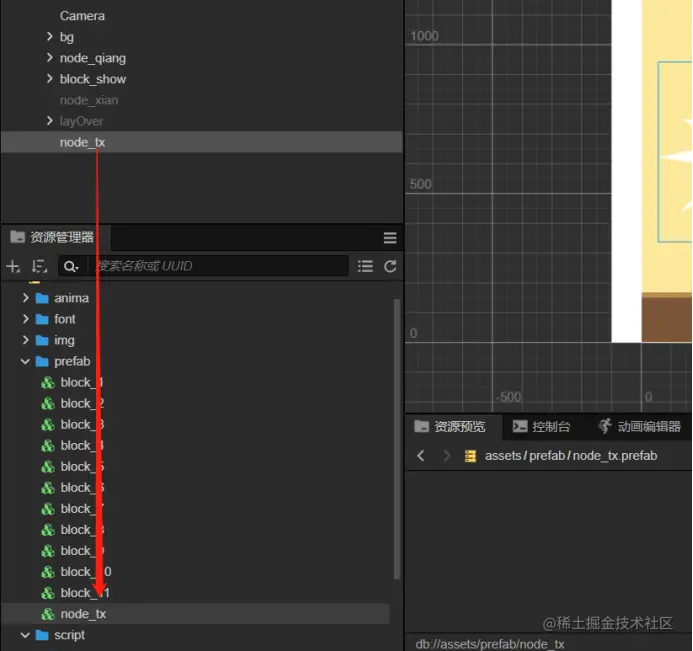Click the block_4 prefab icon
The height and width of the screenshot is (651, 693).
click(48, 445)
